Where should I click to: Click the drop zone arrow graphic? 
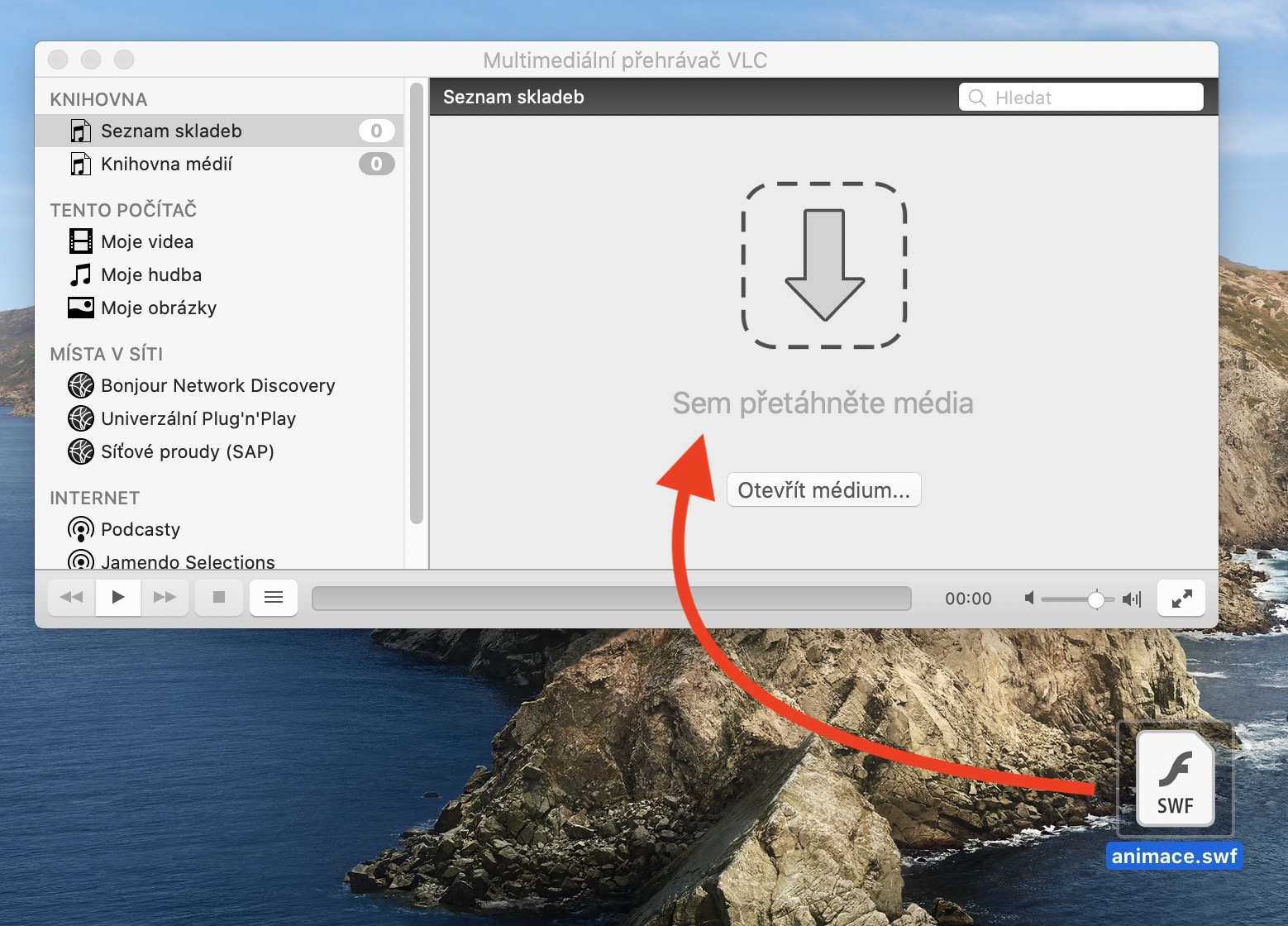(x=824, y=265)
